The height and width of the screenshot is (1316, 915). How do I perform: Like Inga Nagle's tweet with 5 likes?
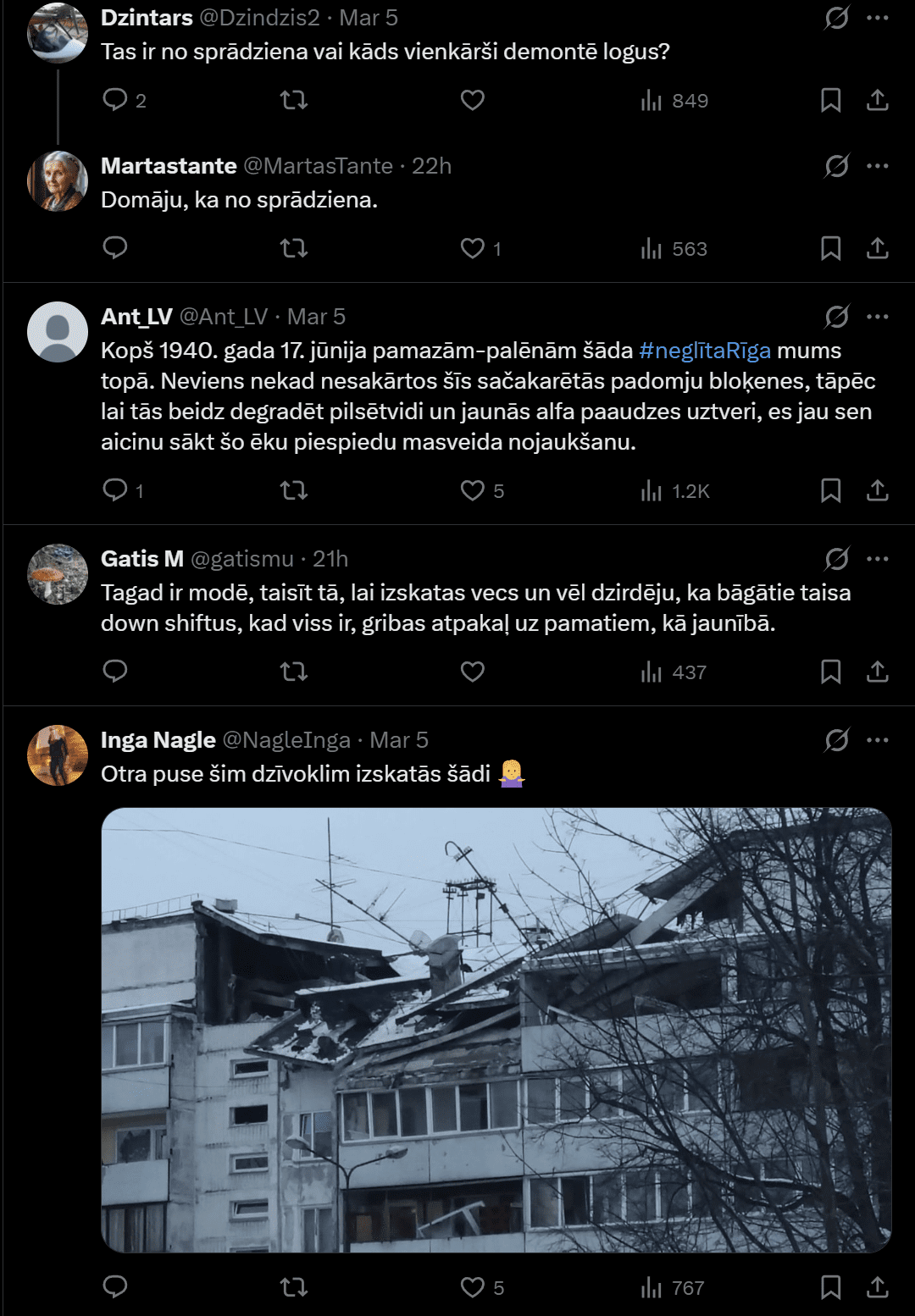[473, 1287]
